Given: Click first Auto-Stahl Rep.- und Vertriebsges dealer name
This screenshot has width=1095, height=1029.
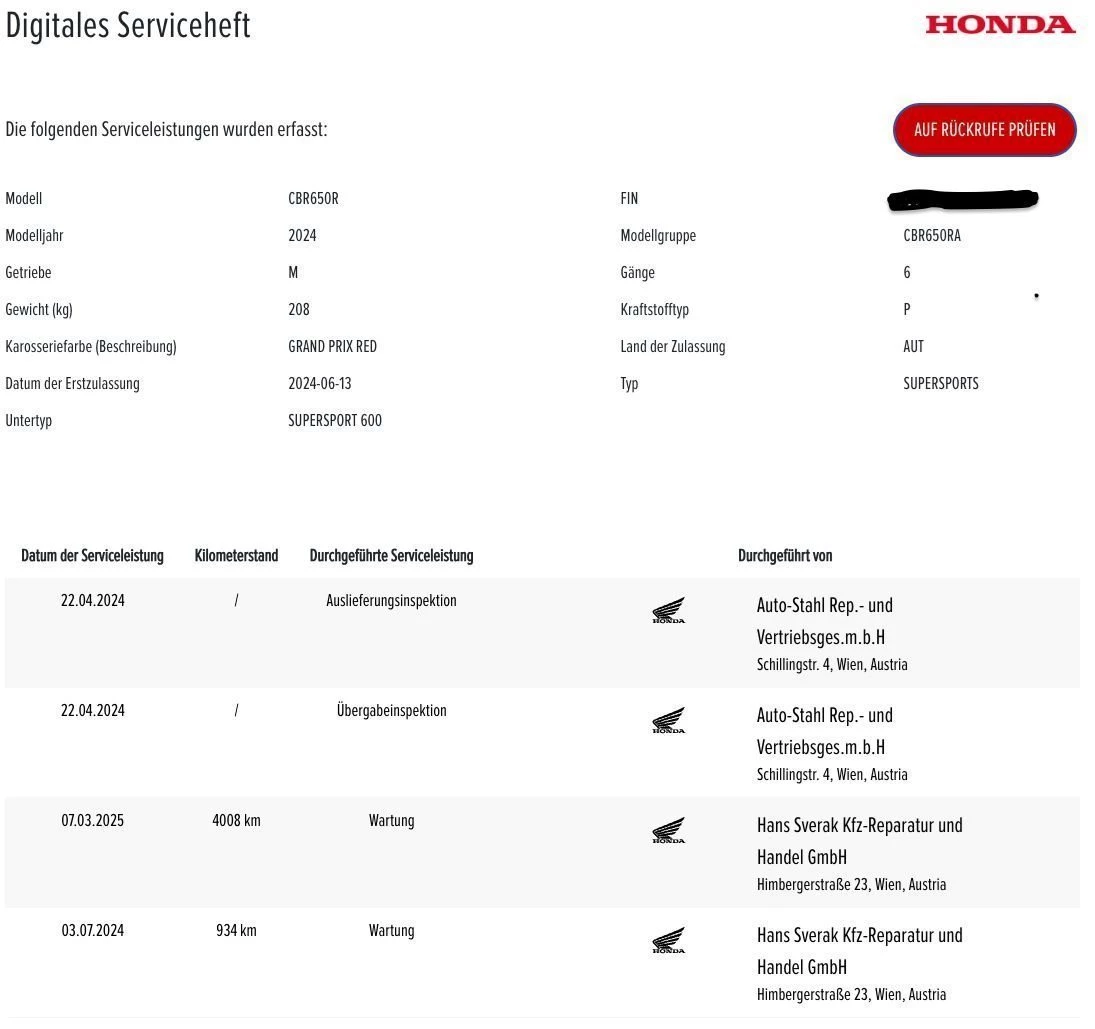Looking at the screenshot, I should point(825,621).
